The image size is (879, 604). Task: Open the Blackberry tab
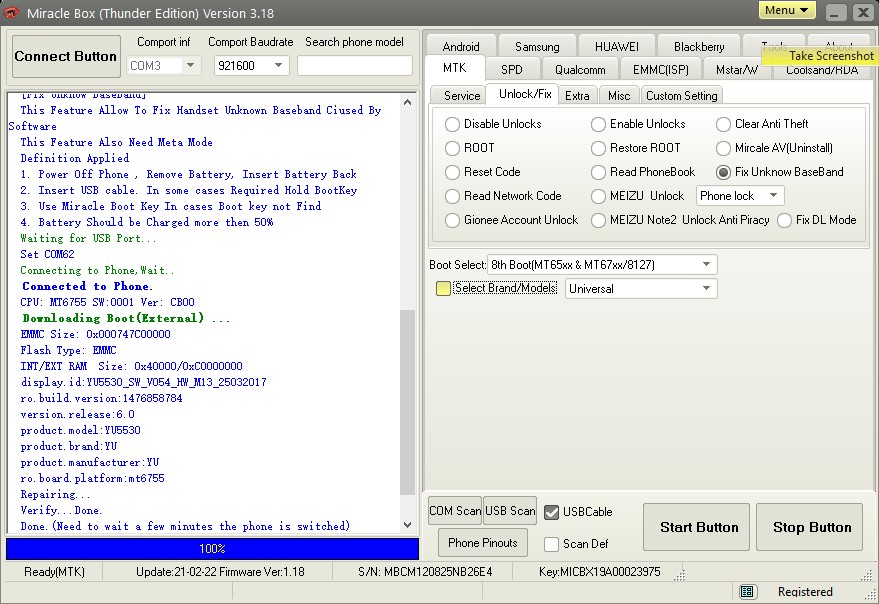coord(699,47)
